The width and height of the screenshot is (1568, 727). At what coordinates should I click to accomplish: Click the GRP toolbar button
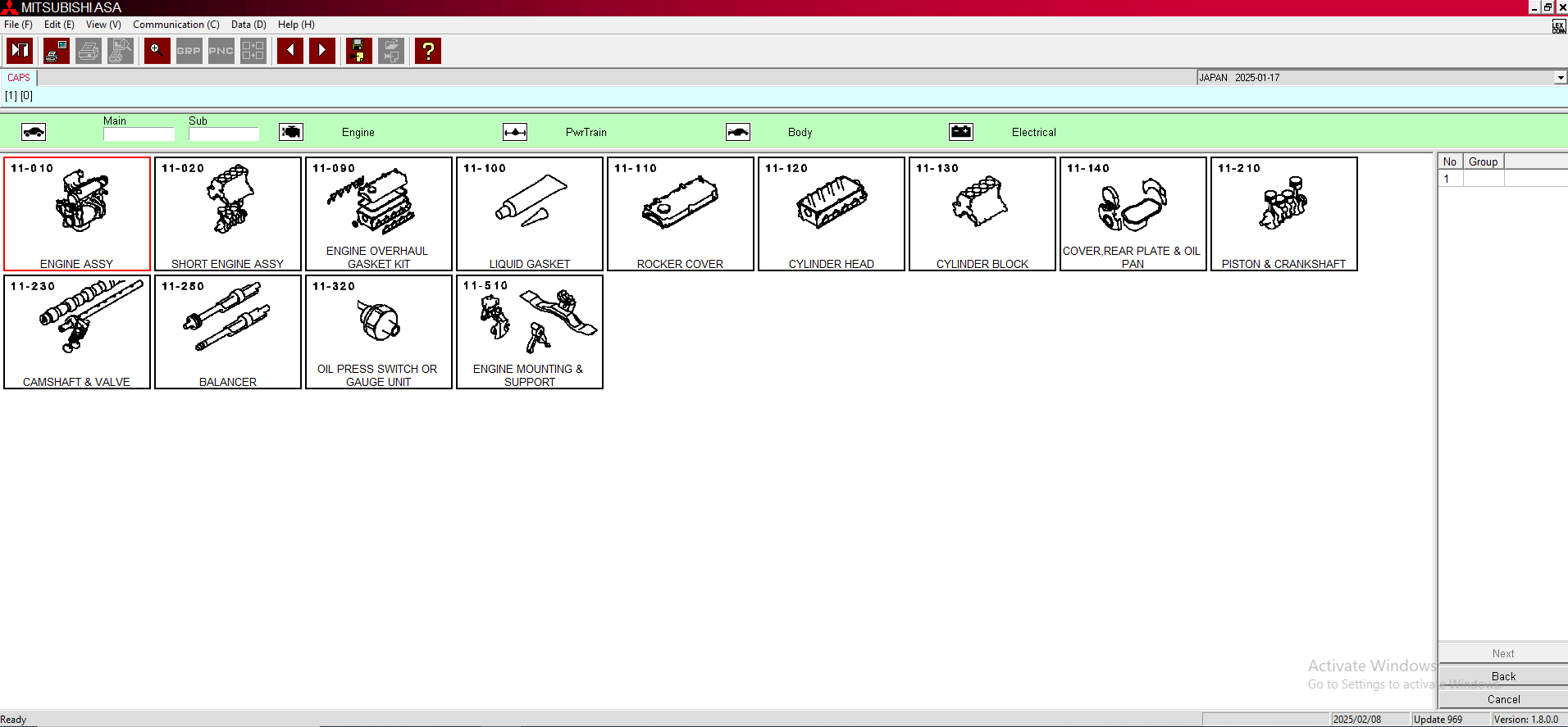coord(189,51)
